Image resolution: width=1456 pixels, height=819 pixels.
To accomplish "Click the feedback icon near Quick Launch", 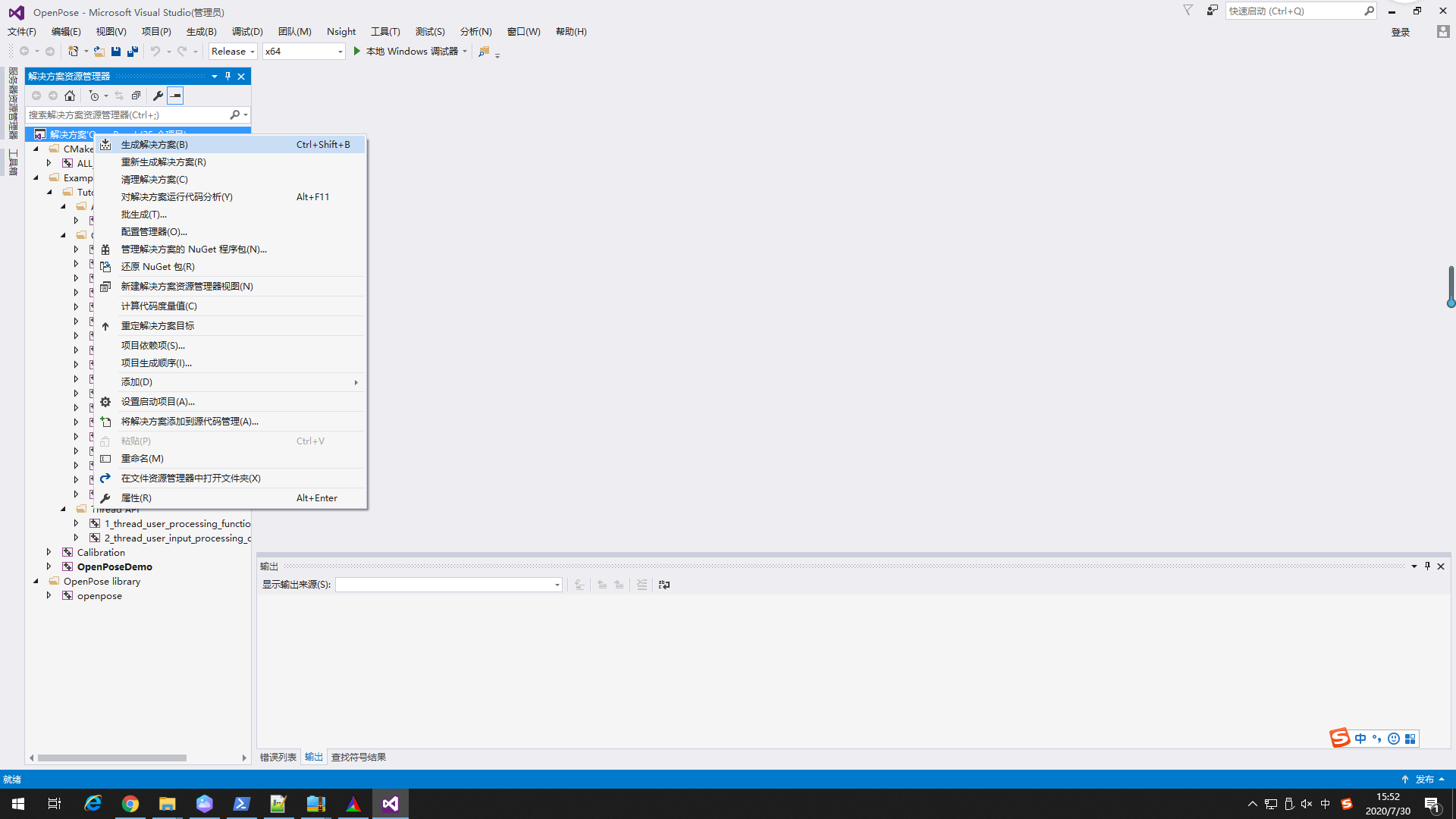I will (x=1213, y=11).
